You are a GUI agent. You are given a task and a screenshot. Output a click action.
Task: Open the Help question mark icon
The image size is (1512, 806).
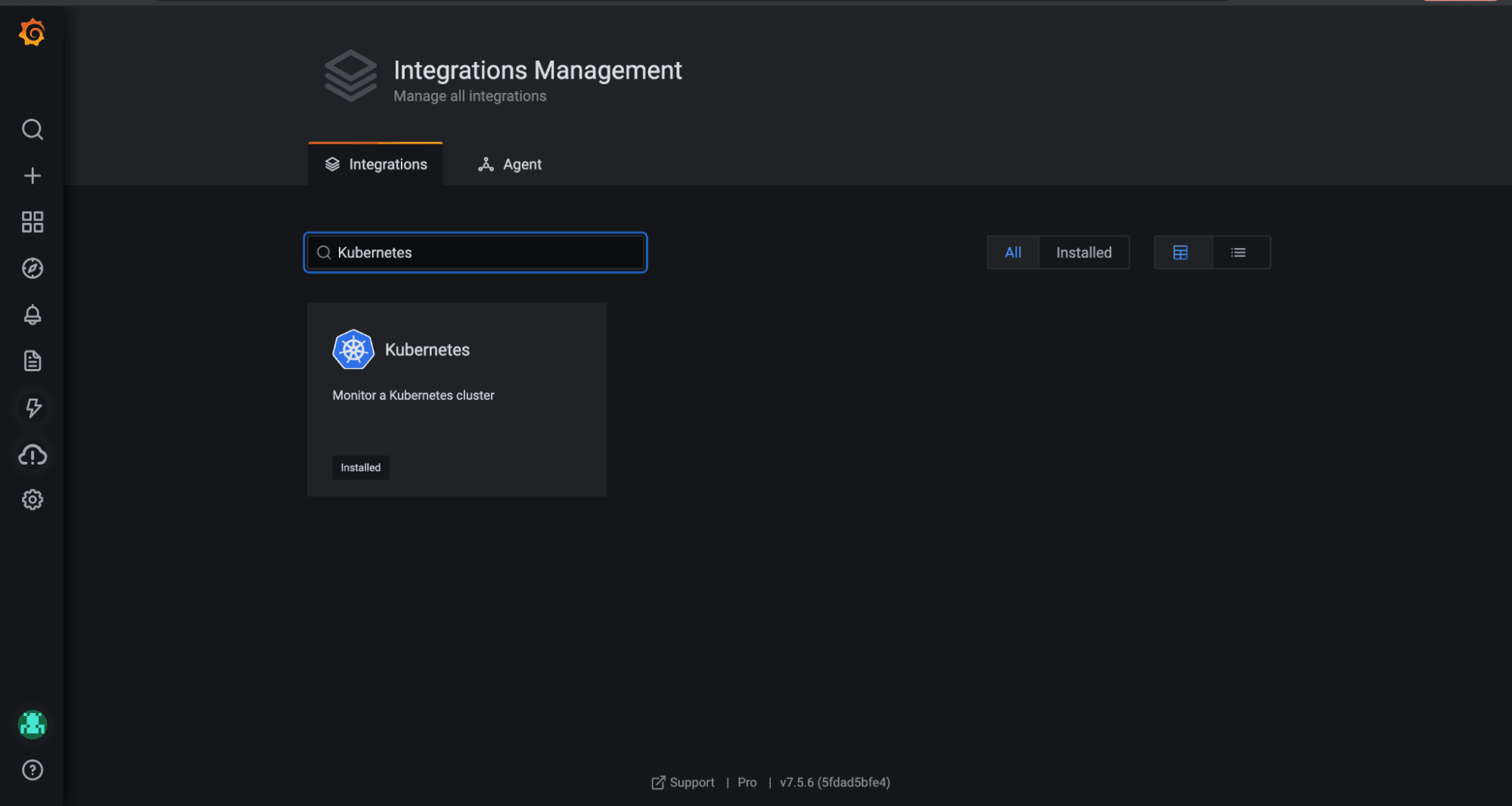[32, 770]
